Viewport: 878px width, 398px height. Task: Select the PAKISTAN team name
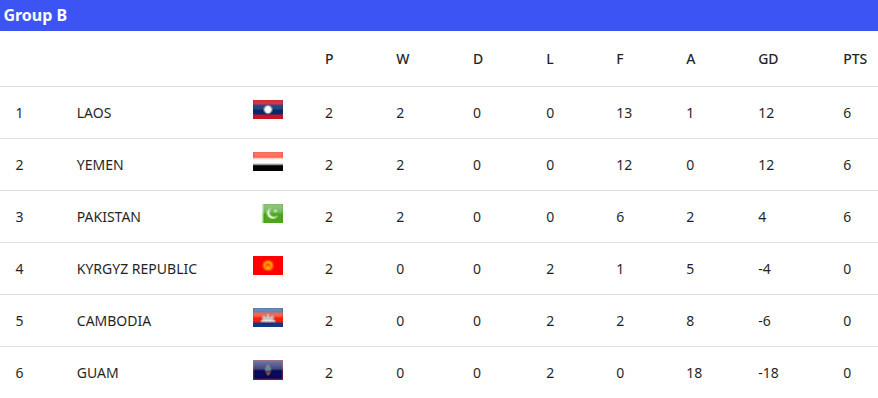(x=109, y=217)
